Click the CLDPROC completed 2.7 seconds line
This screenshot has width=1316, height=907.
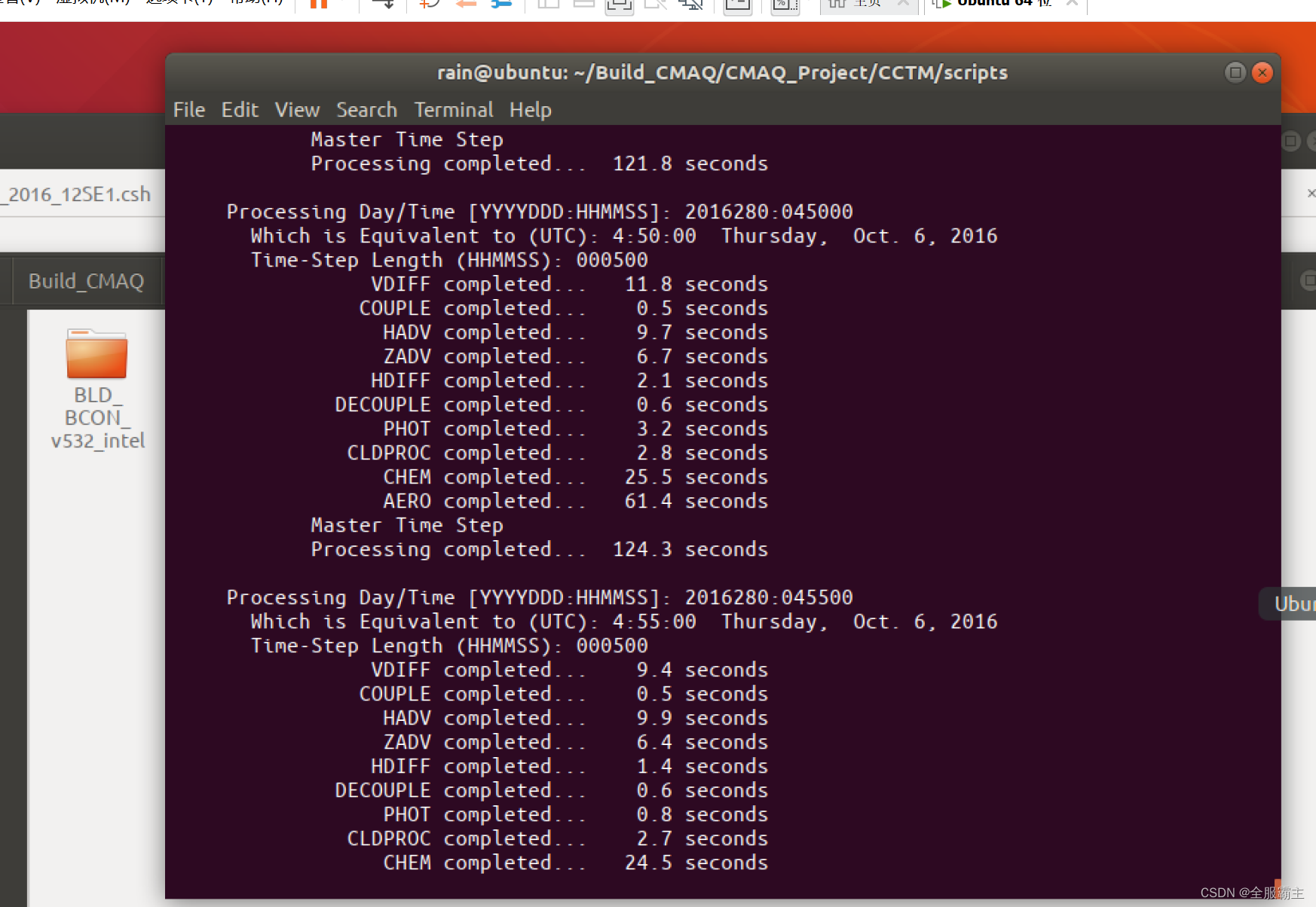pos(558,838)
